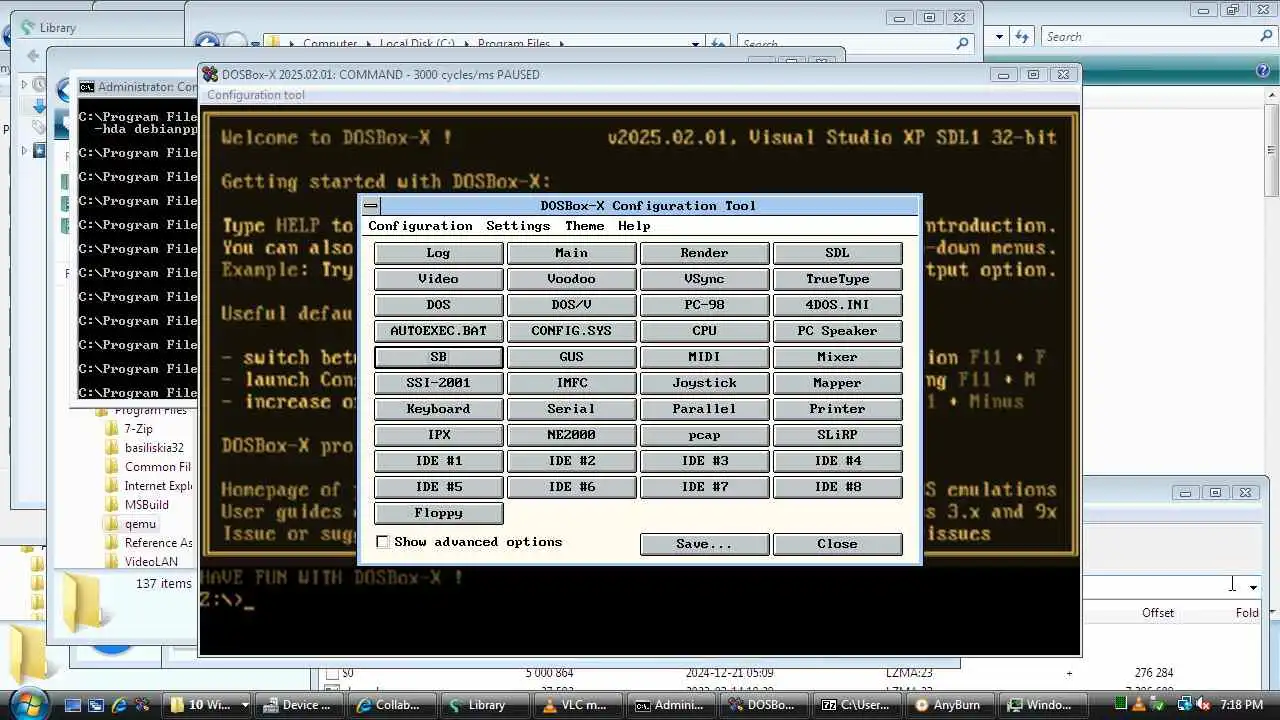Image resolution: width=1280 pixels, height=720 pixels.
Task: Open the Settings menu
Action: click(x=518, y=226)
